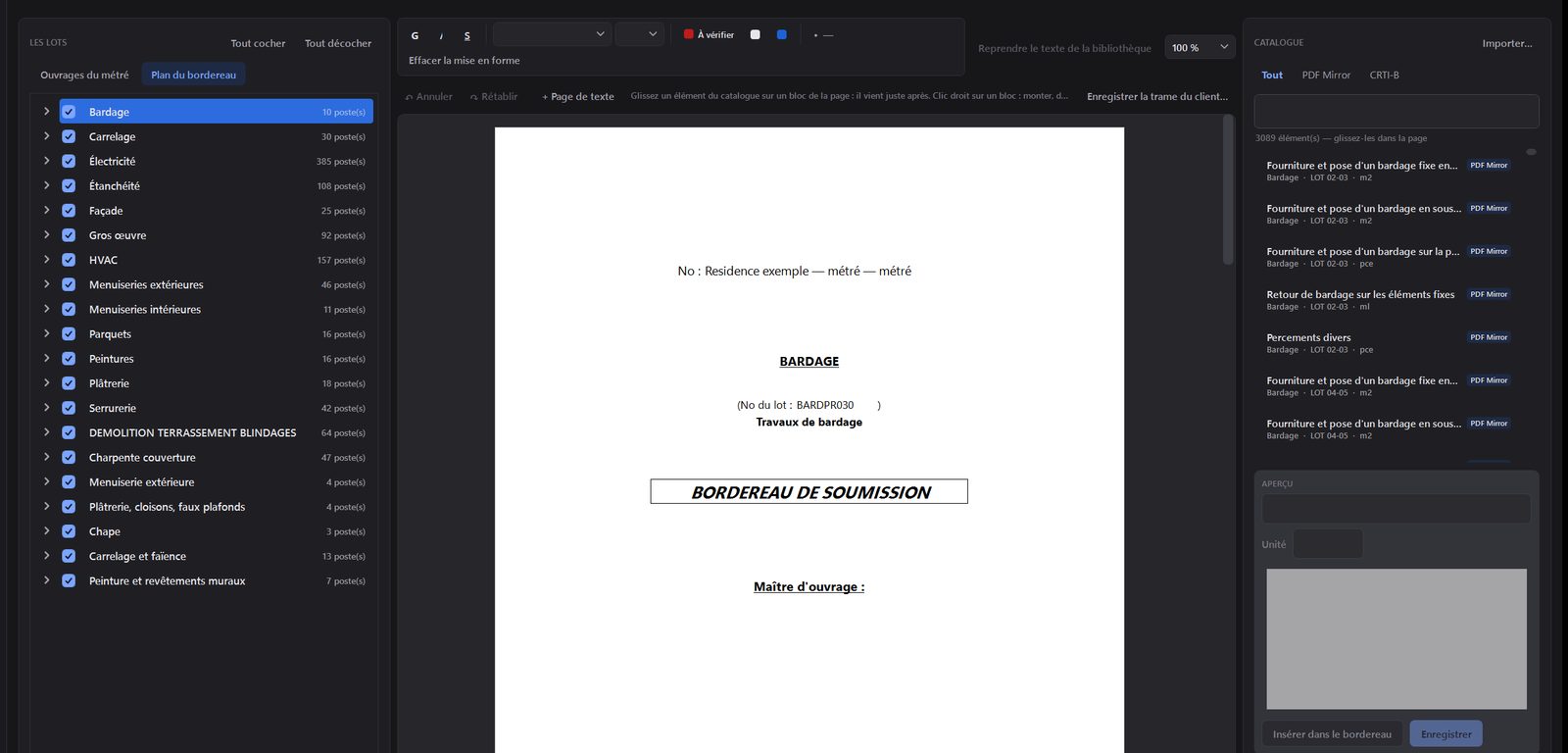
Task: Expand the Charpente couverture lot
Action: (46, 457)
